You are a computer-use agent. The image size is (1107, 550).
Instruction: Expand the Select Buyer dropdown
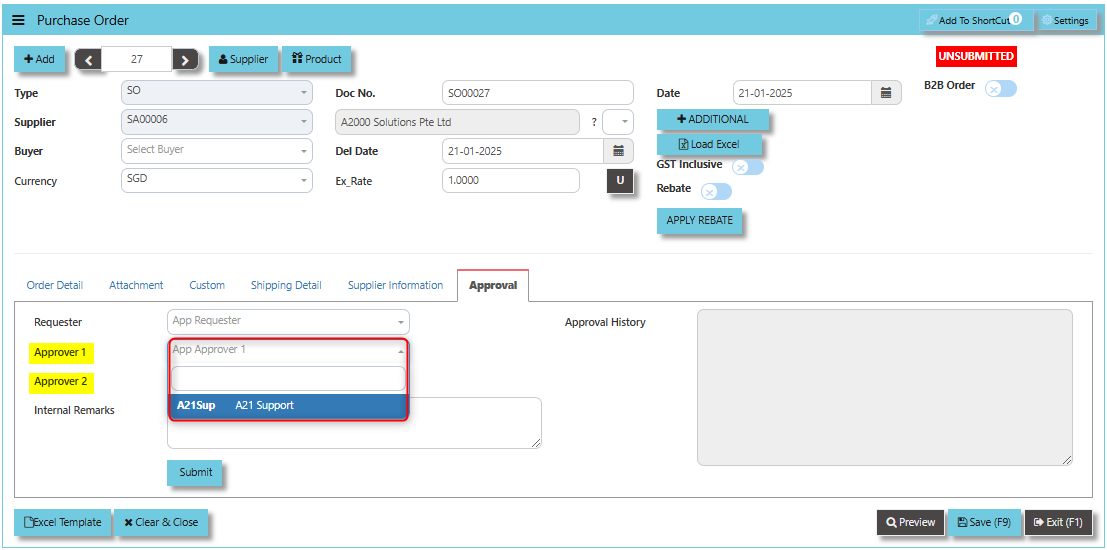coord(217,150)
